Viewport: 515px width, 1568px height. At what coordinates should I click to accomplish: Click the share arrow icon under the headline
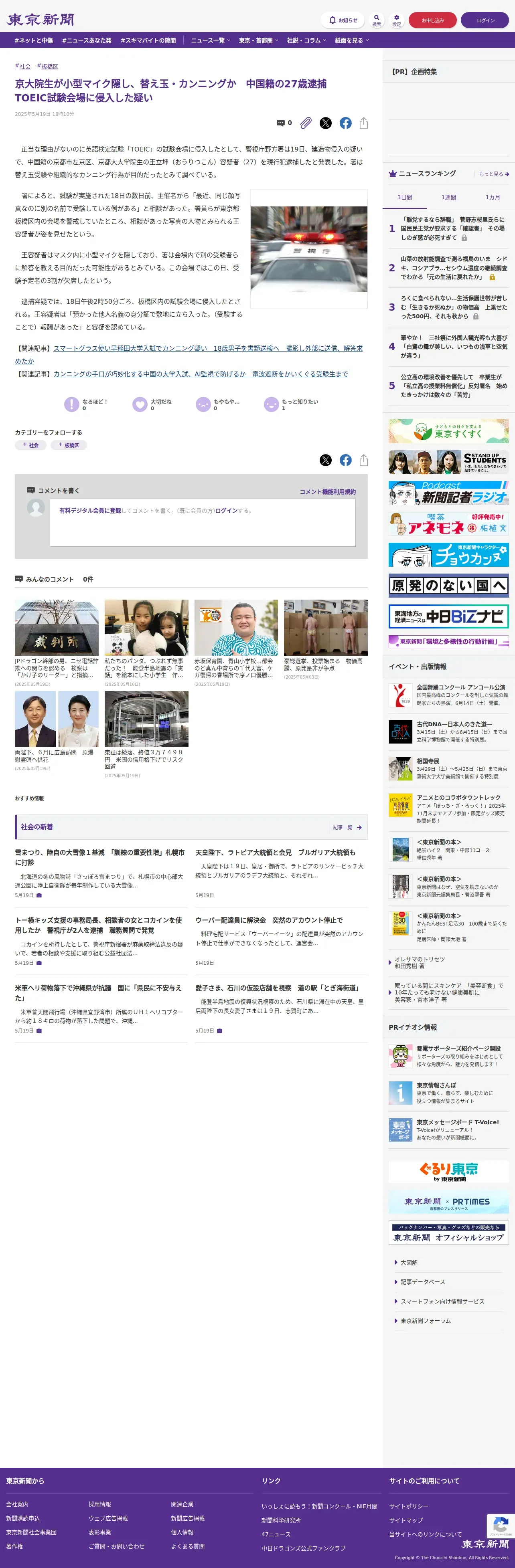[364, 123]
